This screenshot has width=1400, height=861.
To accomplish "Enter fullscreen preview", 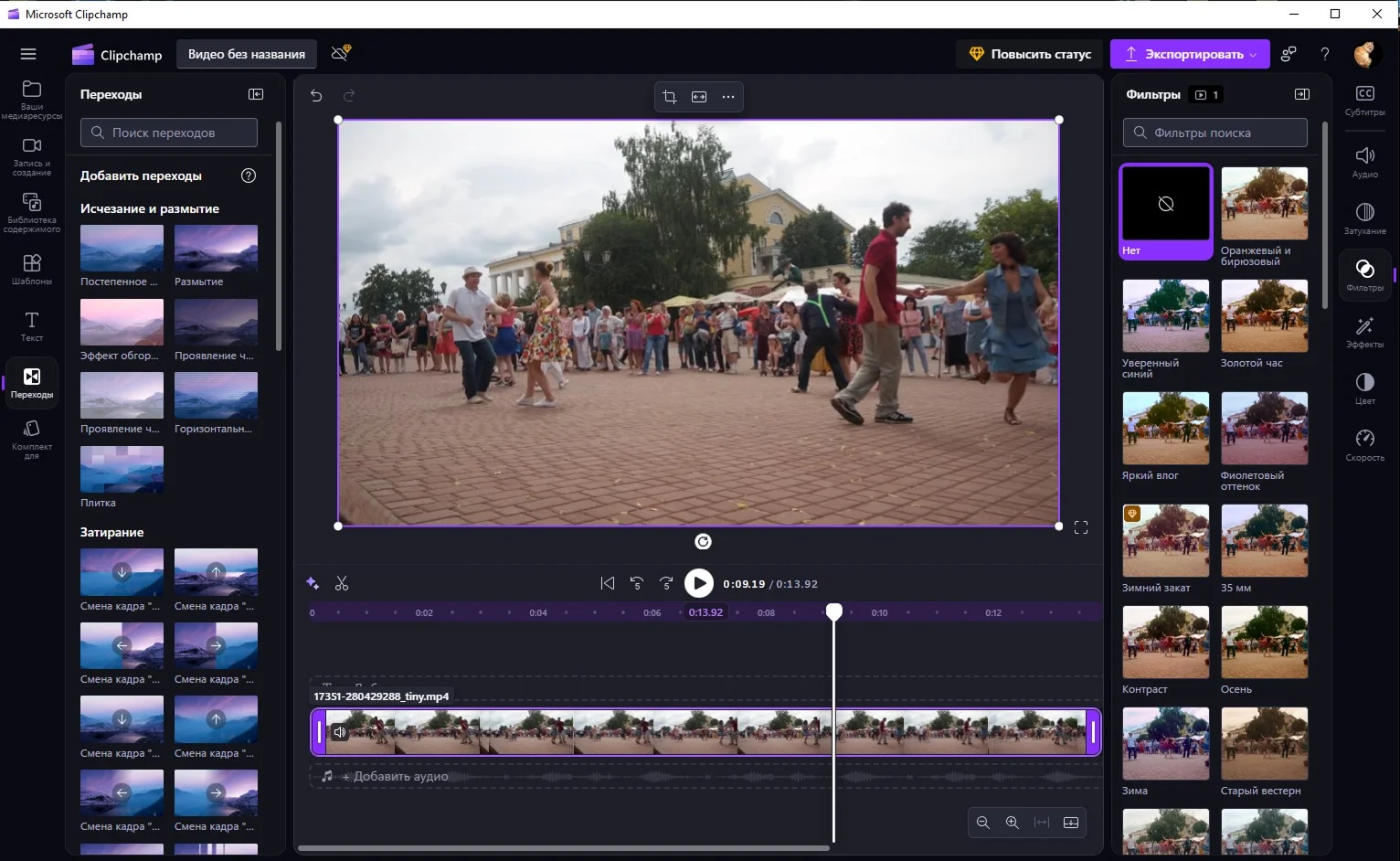I will (1081, 527).
